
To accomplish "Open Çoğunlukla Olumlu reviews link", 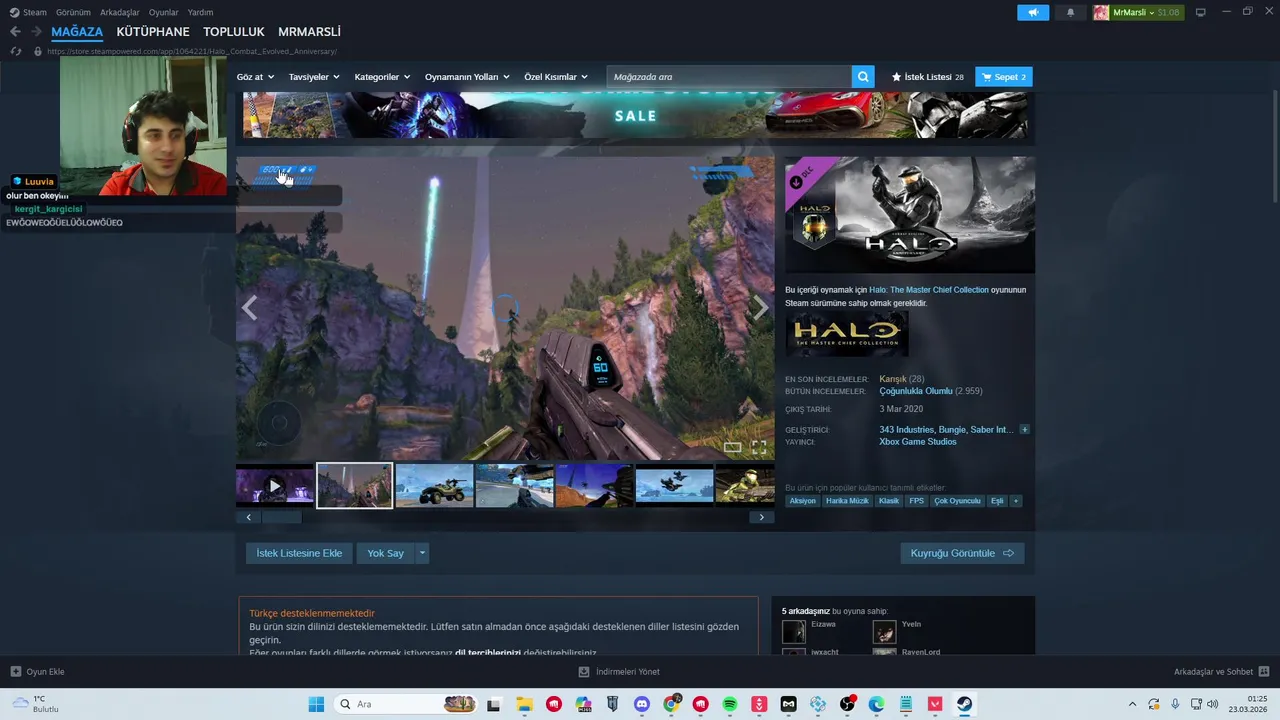I will pyautogui.click(x=916, y=391).
